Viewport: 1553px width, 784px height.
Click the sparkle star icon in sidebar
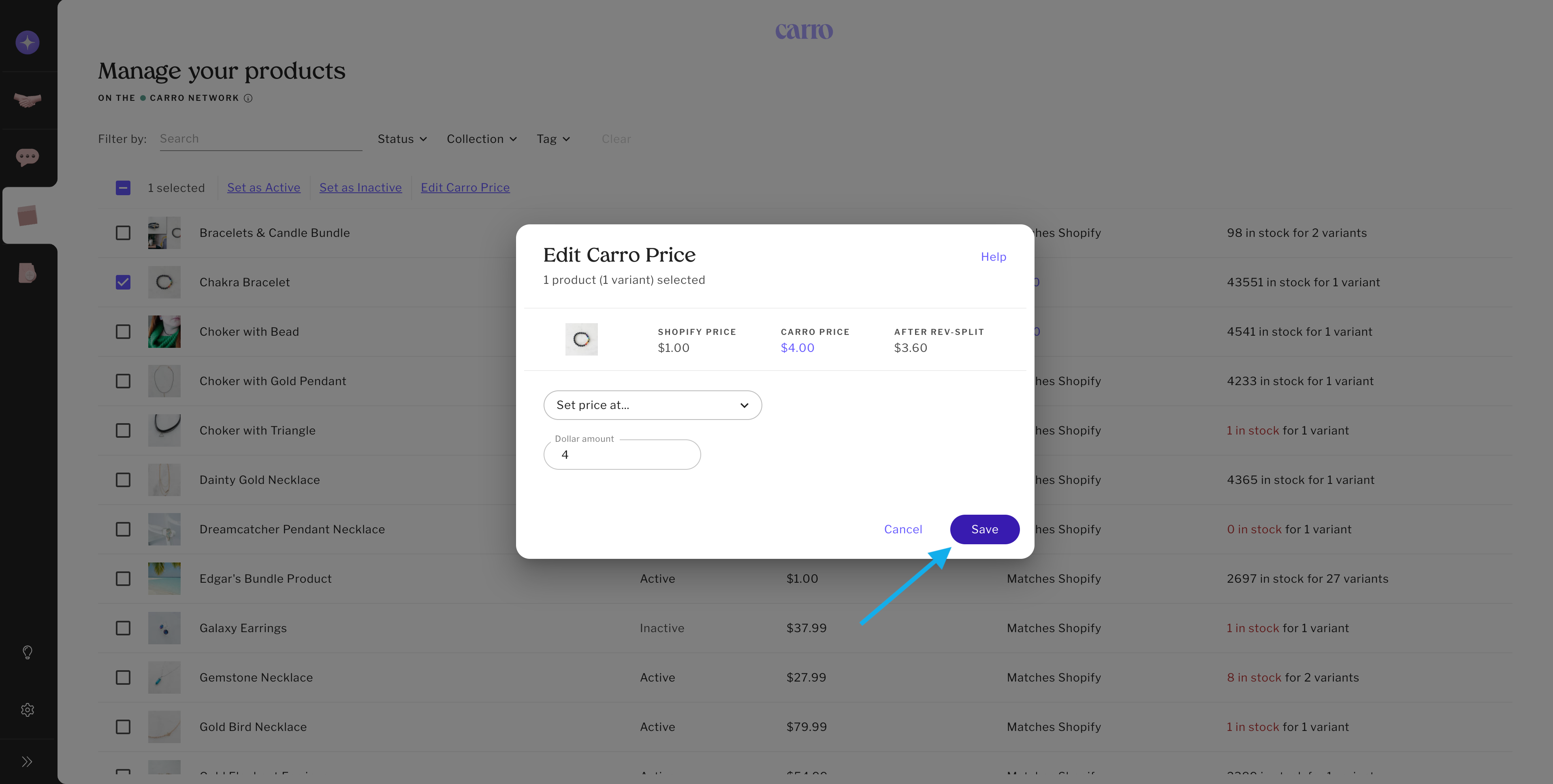tap(27, 43)
